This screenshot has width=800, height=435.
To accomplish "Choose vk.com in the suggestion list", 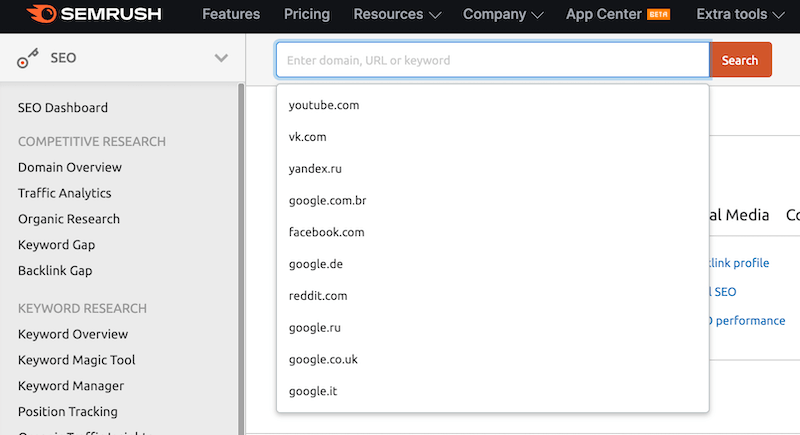I will pyautogui.click(x=492, y=137).
